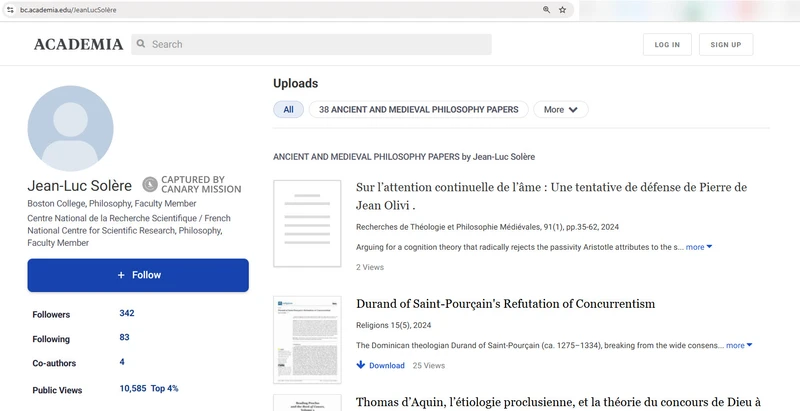Select 38 Ancient and Medieval Philosophy Papers tab

[x=418, y=110]
